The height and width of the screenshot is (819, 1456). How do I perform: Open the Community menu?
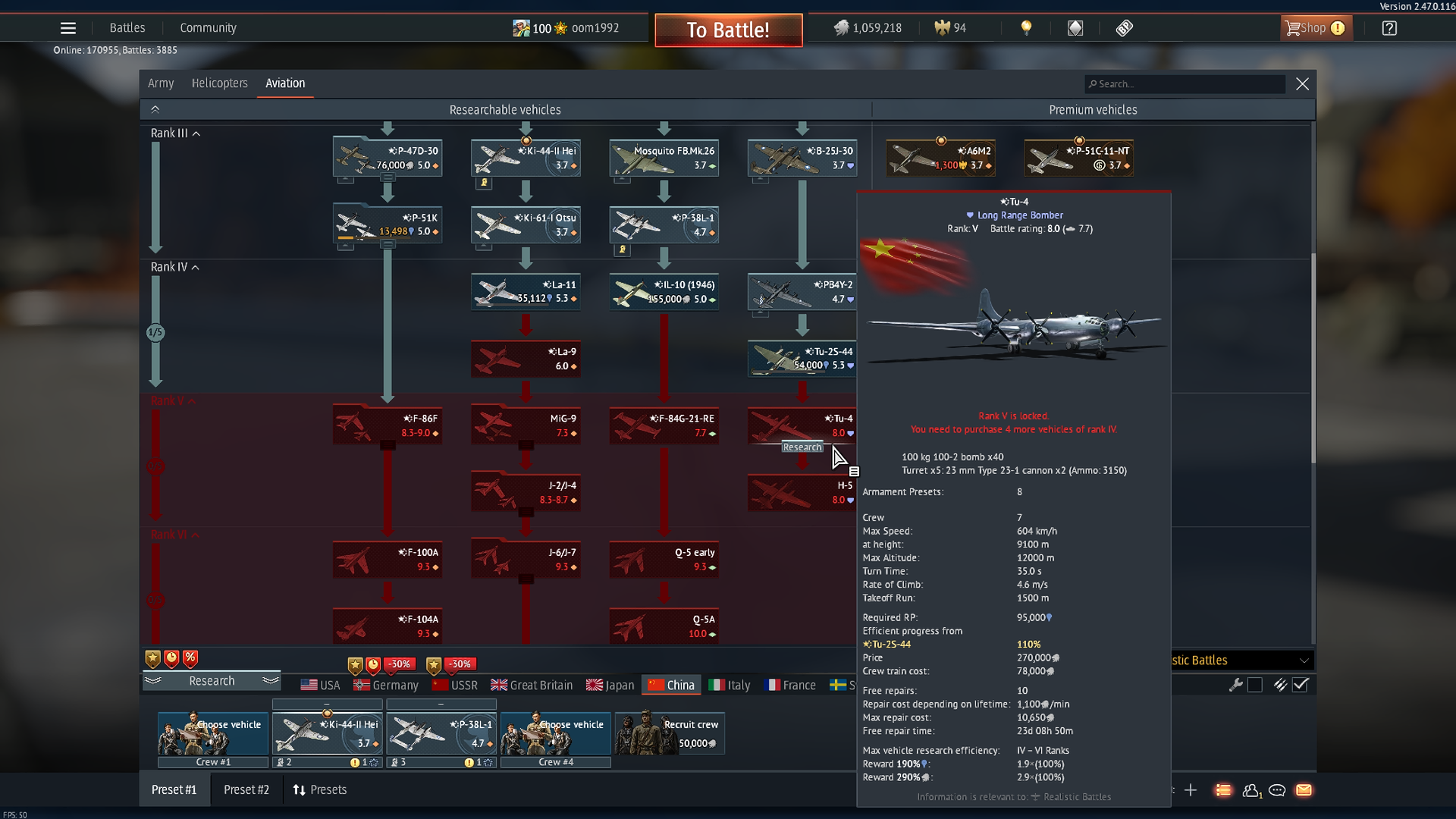(208, 28)
